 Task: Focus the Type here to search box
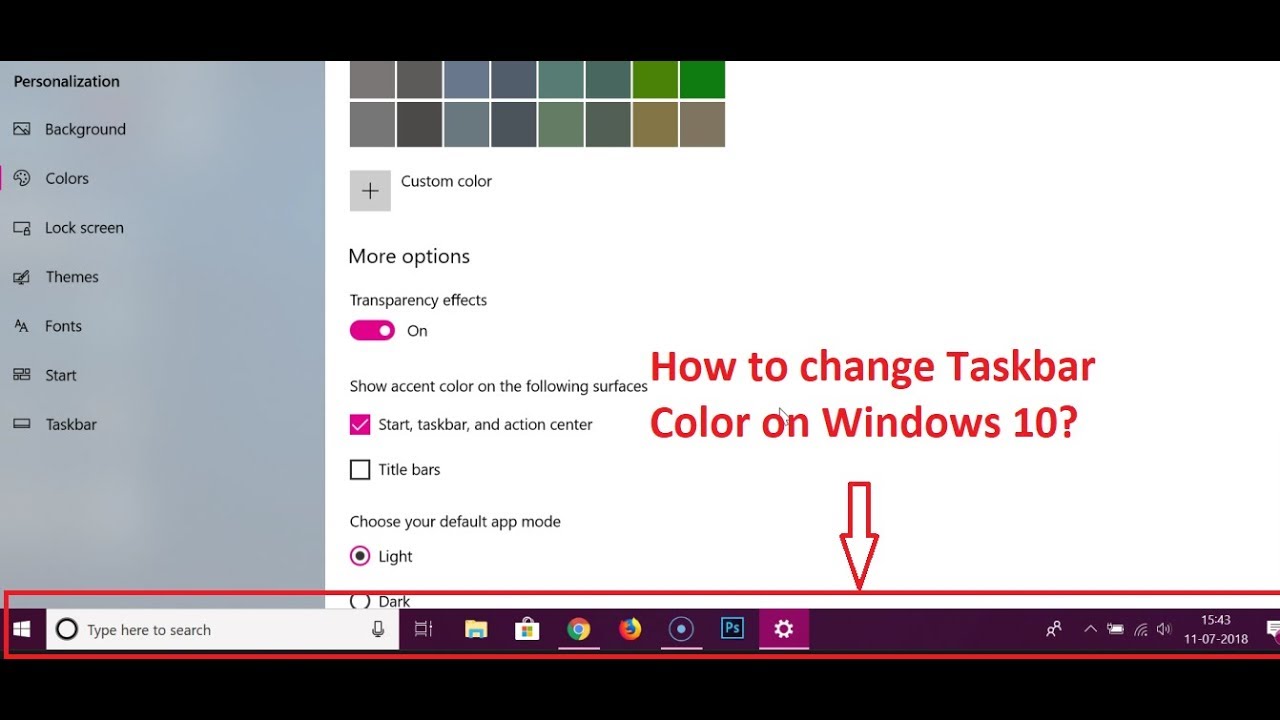click(x=222, y=630)
